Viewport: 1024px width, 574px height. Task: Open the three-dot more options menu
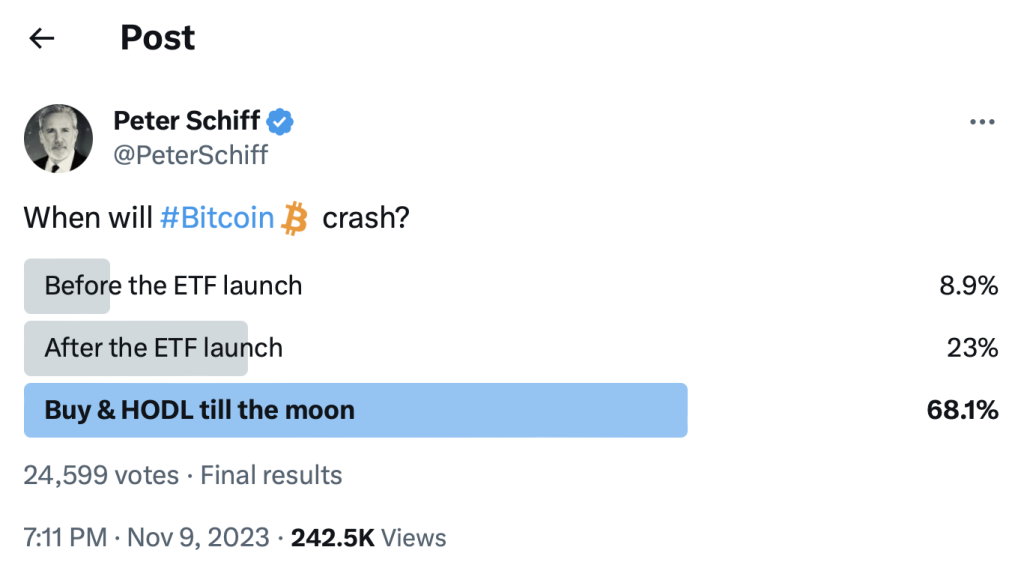tap(983, 123)
